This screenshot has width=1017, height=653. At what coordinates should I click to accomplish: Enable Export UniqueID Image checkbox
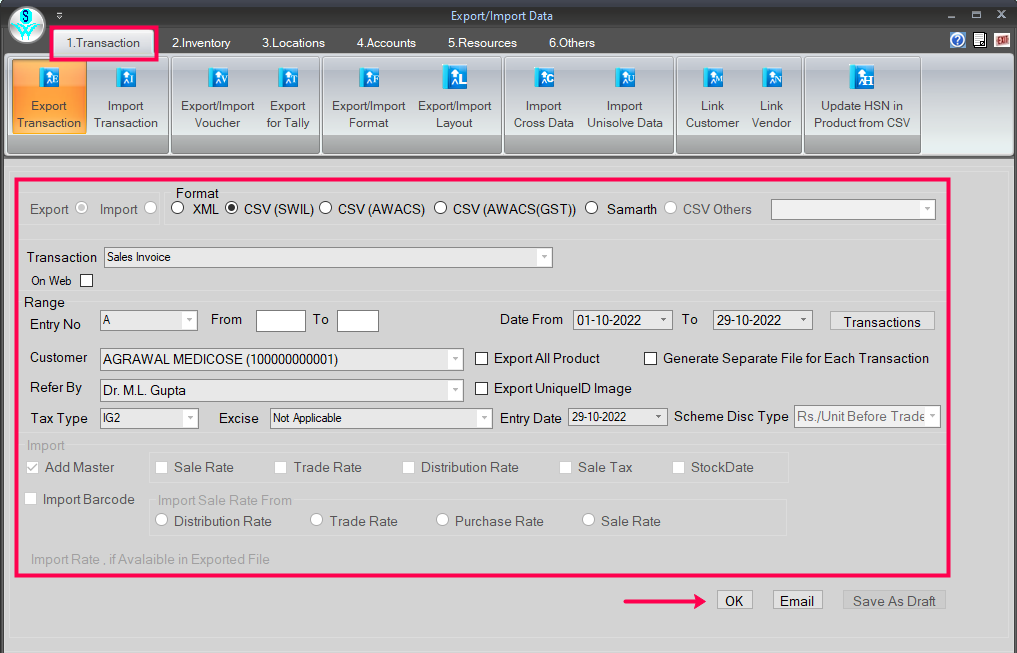click(481, 388)
